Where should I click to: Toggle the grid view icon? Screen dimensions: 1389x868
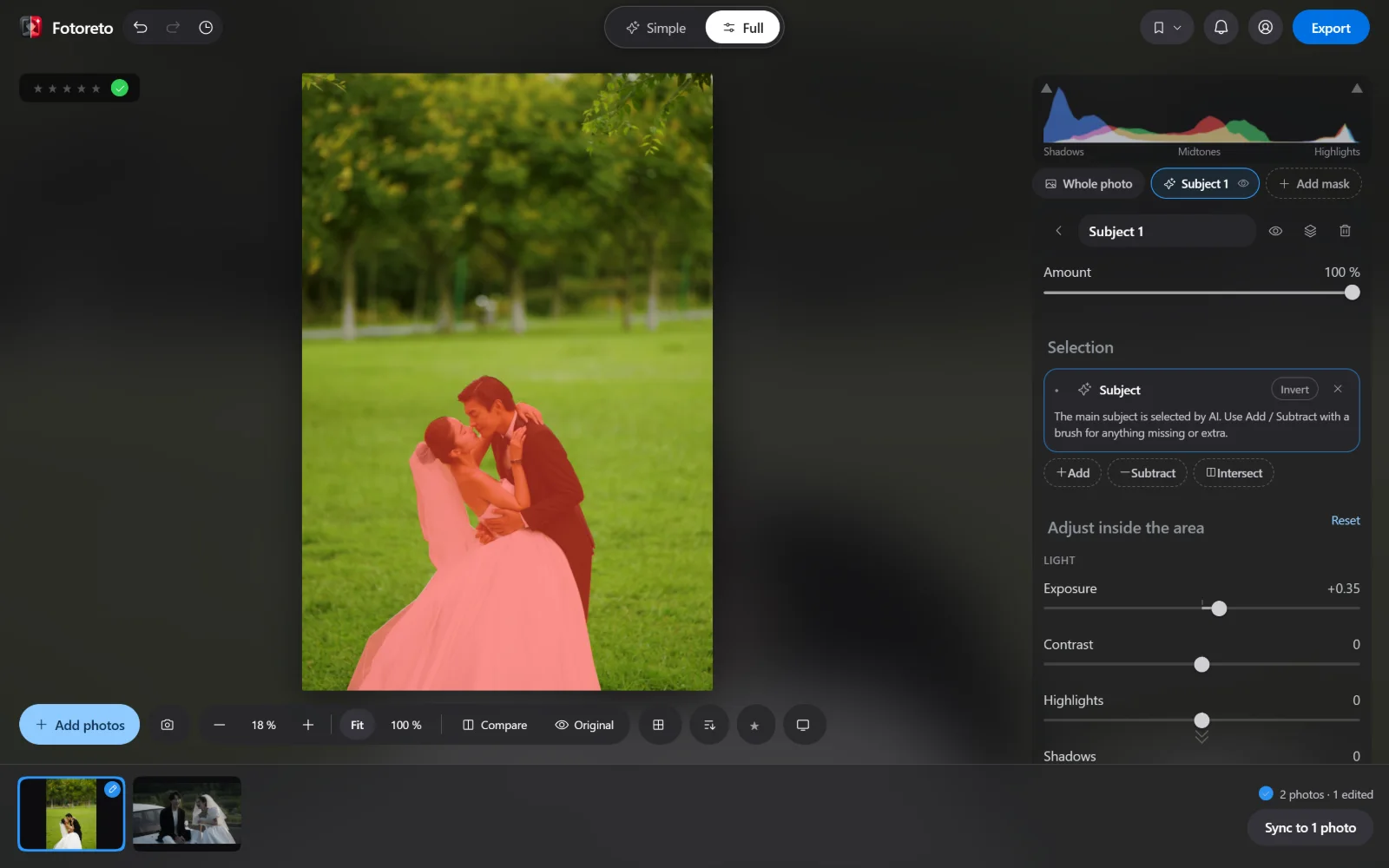coord(659,725)
